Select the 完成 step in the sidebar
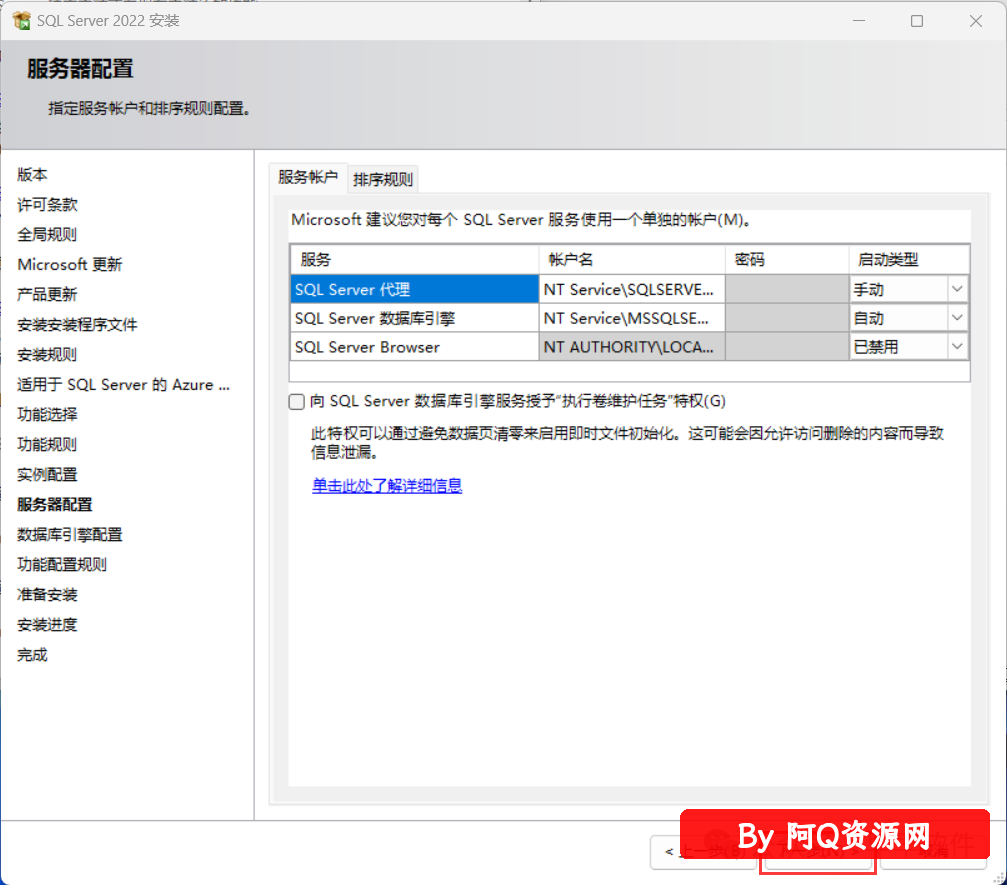 [32, 655]
